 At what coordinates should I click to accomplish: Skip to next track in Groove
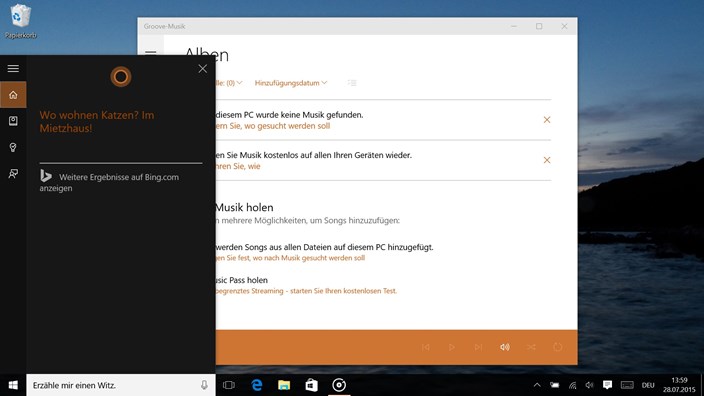point(478,347)
